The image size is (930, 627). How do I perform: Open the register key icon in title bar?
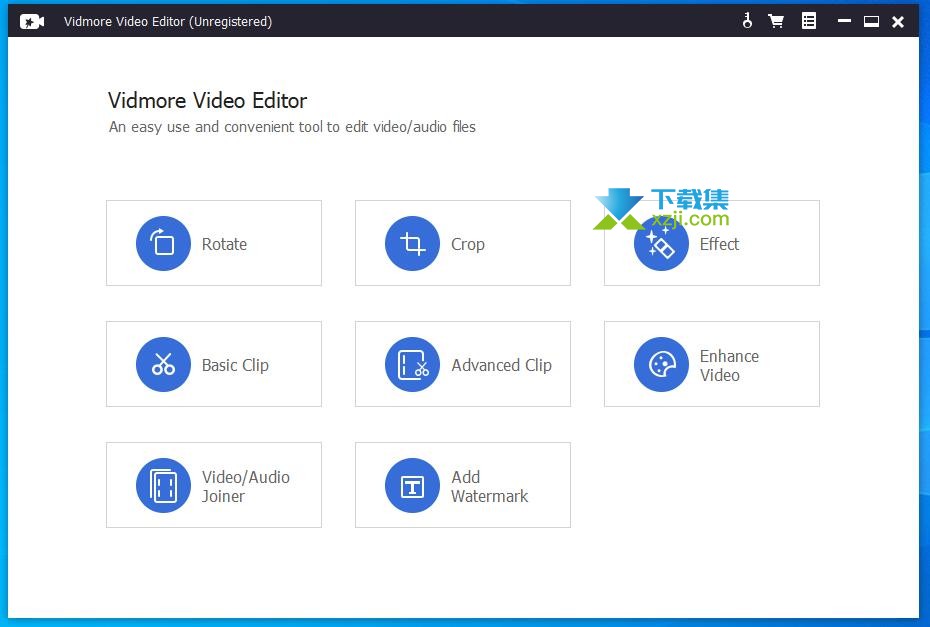747,21
